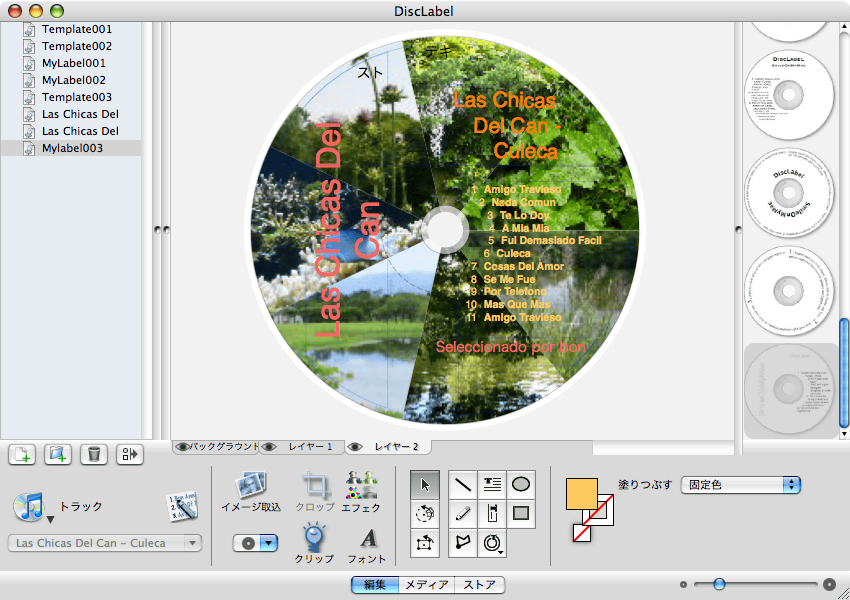Select Mylabel003 in the label list
The image size is (850, 600).
click(70, 148)
